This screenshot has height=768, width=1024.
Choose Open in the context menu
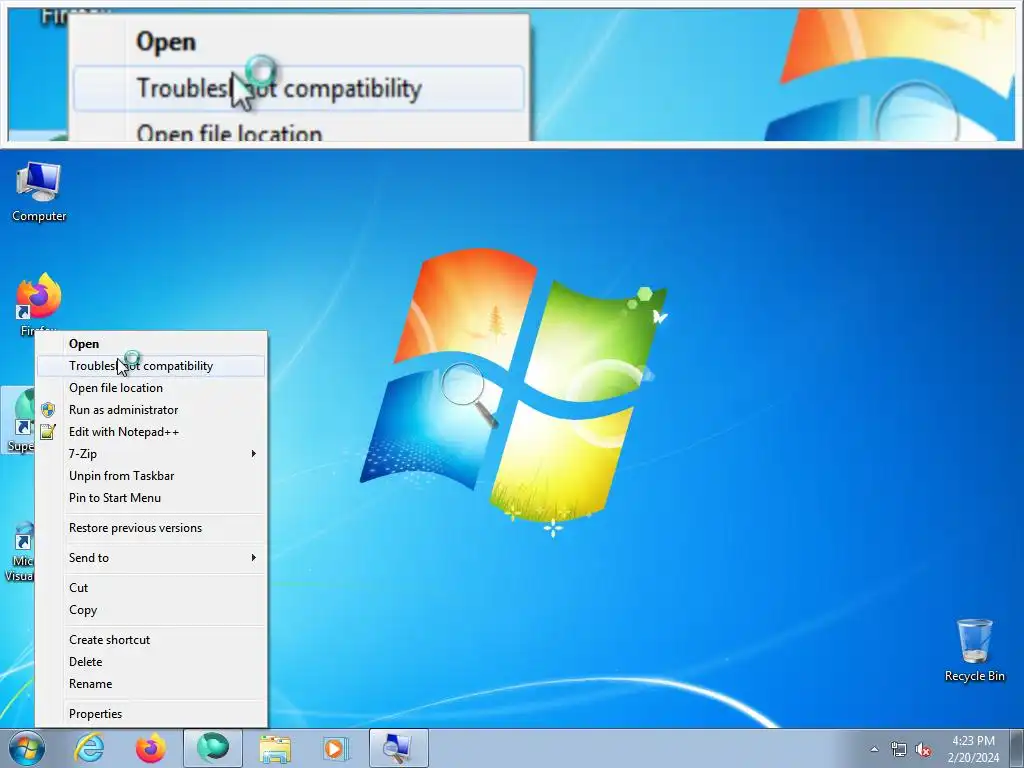click(x=151, y=344)
